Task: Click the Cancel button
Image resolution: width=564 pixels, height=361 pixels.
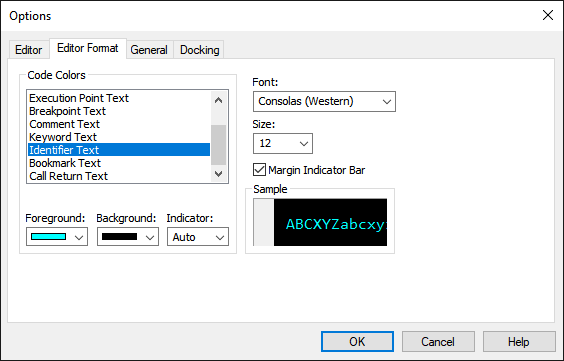Action: pyautogui.click(x=438, y=341)
